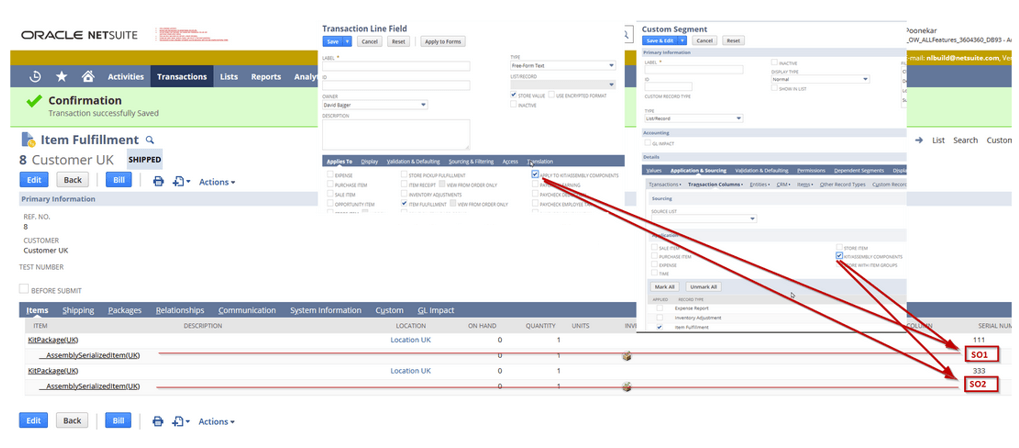The height and width of the screenshot is (448, 1019).
Task: Toggle Store Value checkbox
Action: click(513, 94)
